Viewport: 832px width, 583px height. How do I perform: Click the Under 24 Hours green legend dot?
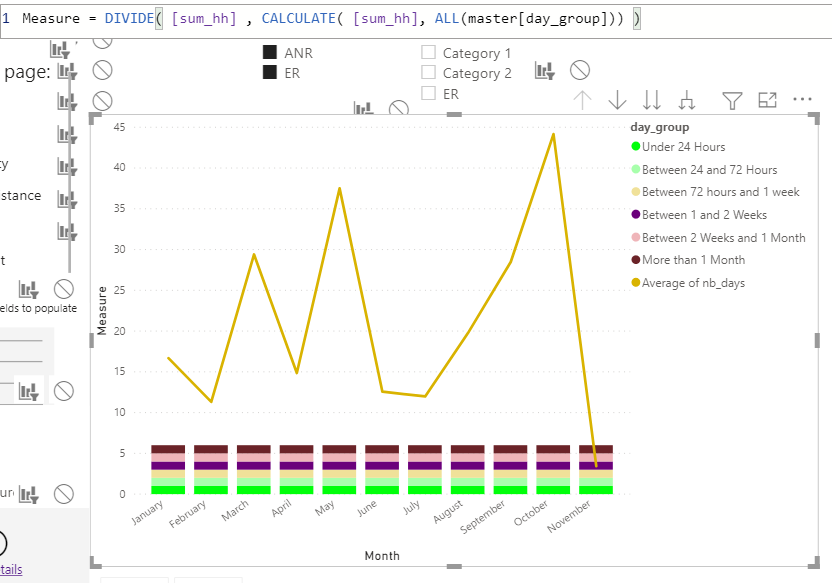coord(636,146)
